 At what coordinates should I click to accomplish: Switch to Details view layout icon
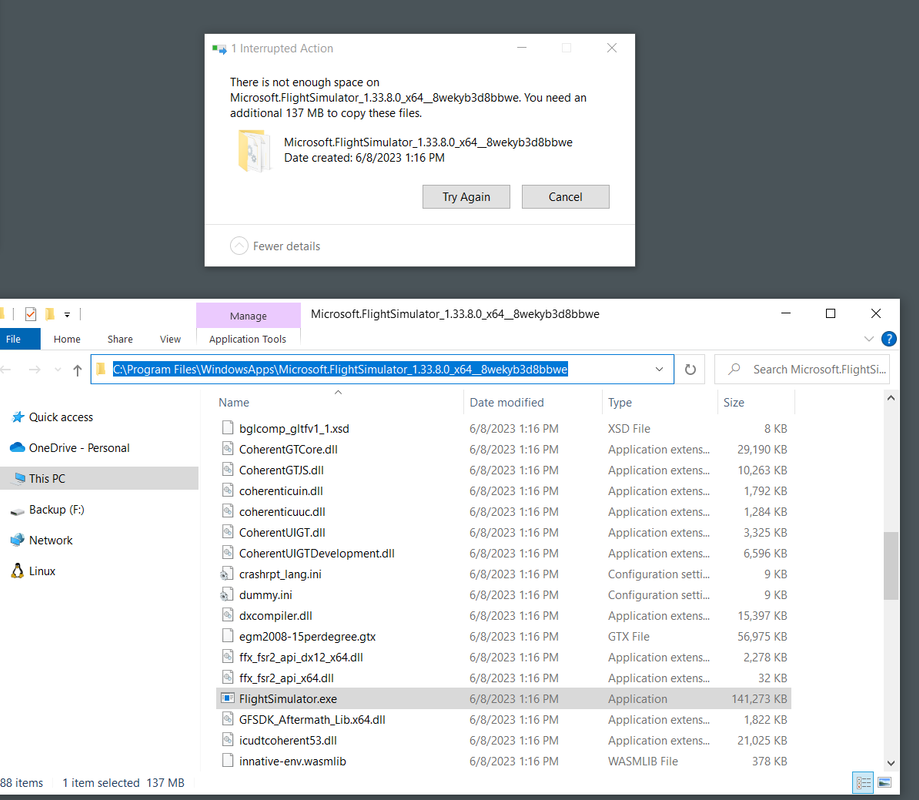863,782
